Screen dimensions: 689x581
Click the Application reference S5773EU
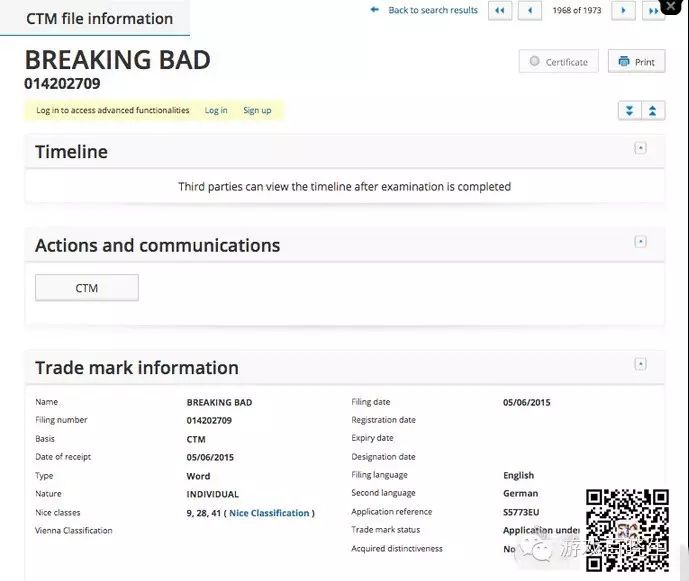pyautogui.click(x=521, y=512)
